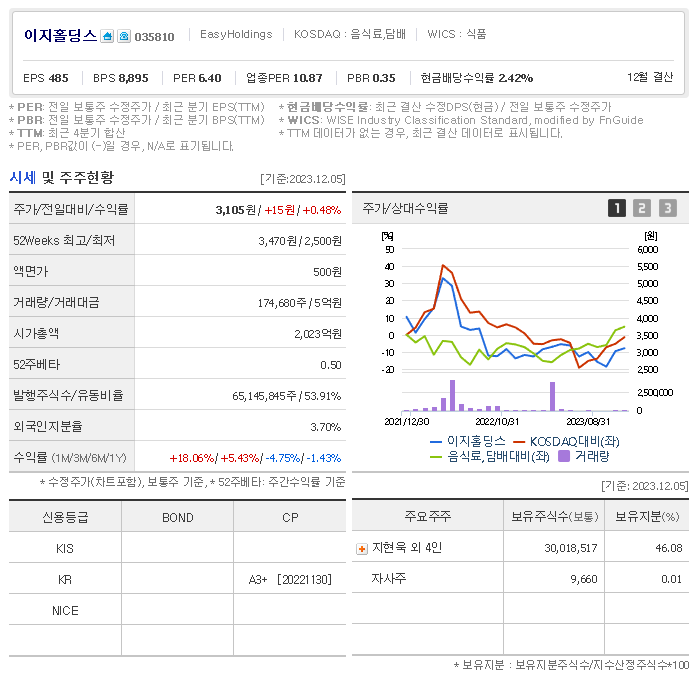The height and width of the screenshot is (681, 696).
Task: Expand the 지현욱 외 4인 shareholder row
Action: [362, 549]
